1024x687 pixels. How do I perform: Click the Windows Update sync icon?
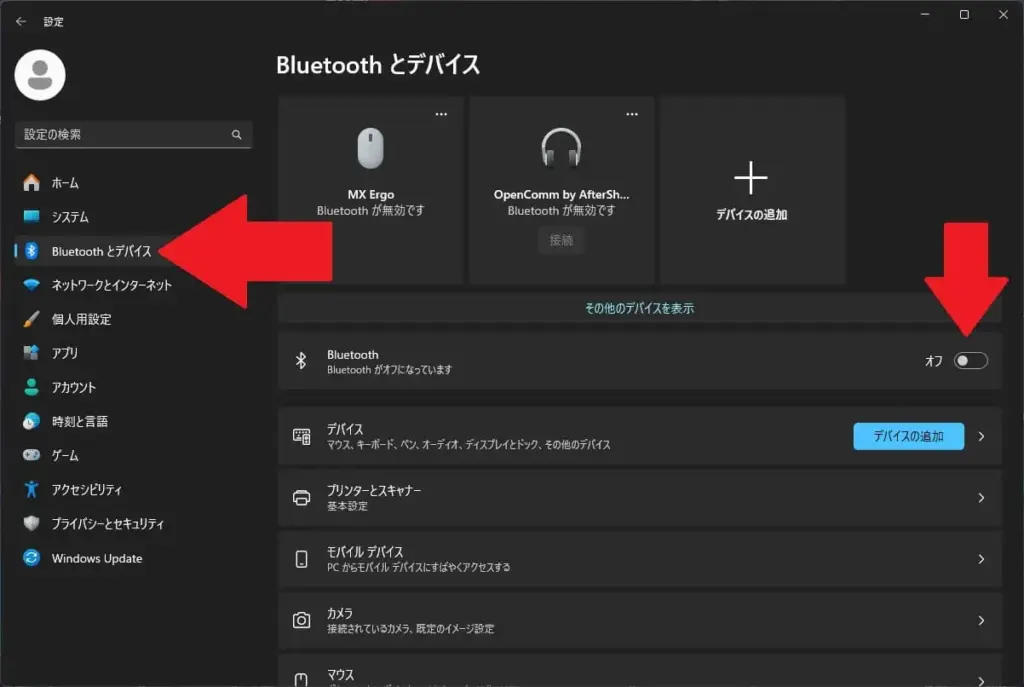point(31,558)
